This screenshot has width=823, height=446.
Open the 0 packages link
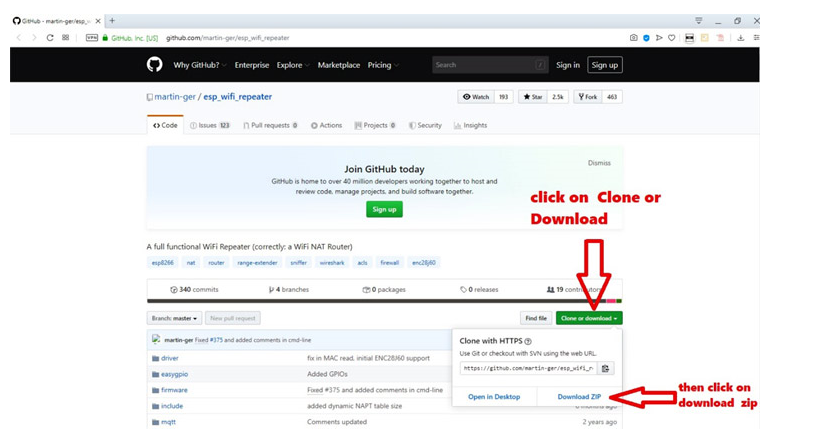[x=384, y=290]
